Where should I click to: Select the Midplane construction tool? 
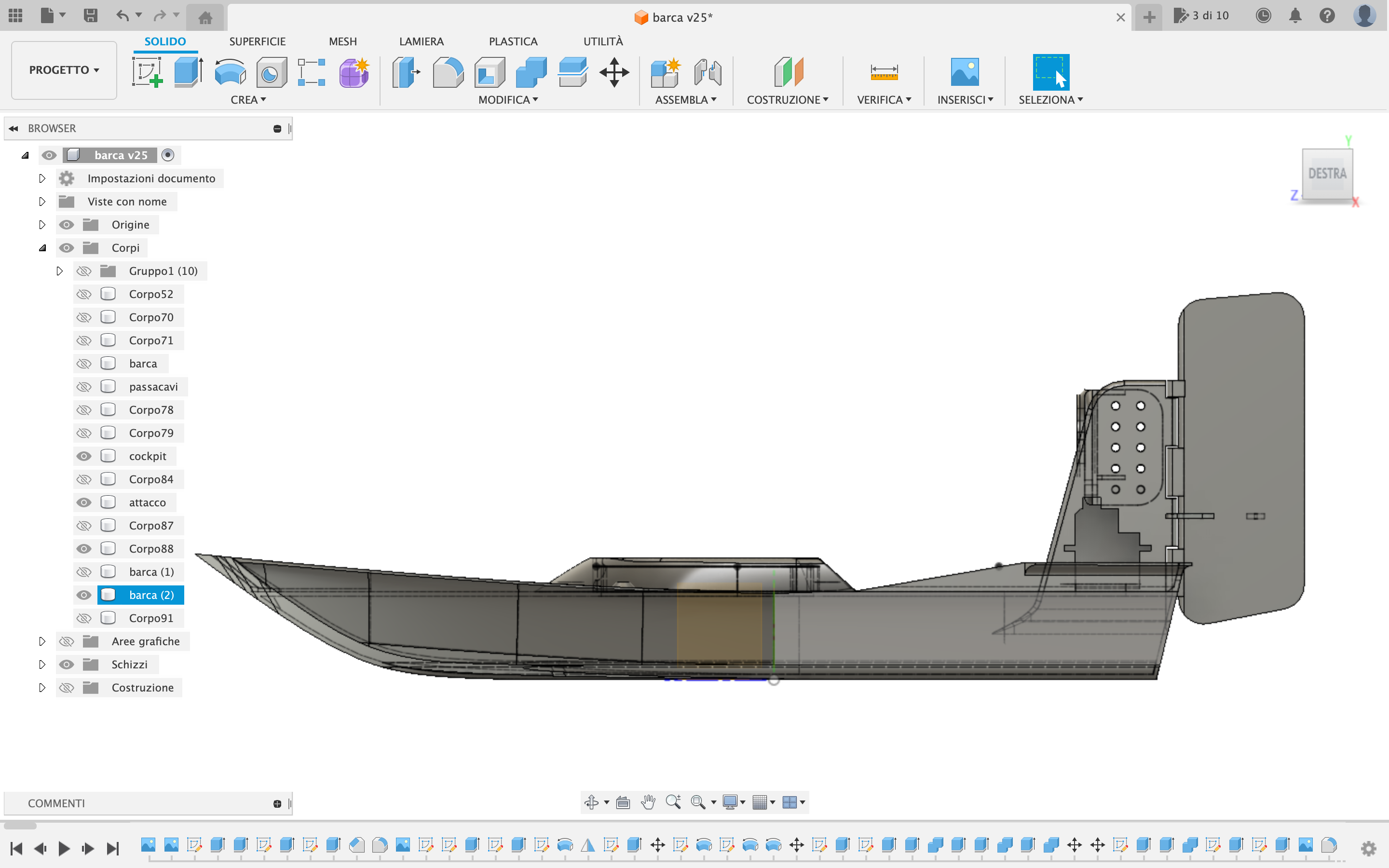(788, 72)
